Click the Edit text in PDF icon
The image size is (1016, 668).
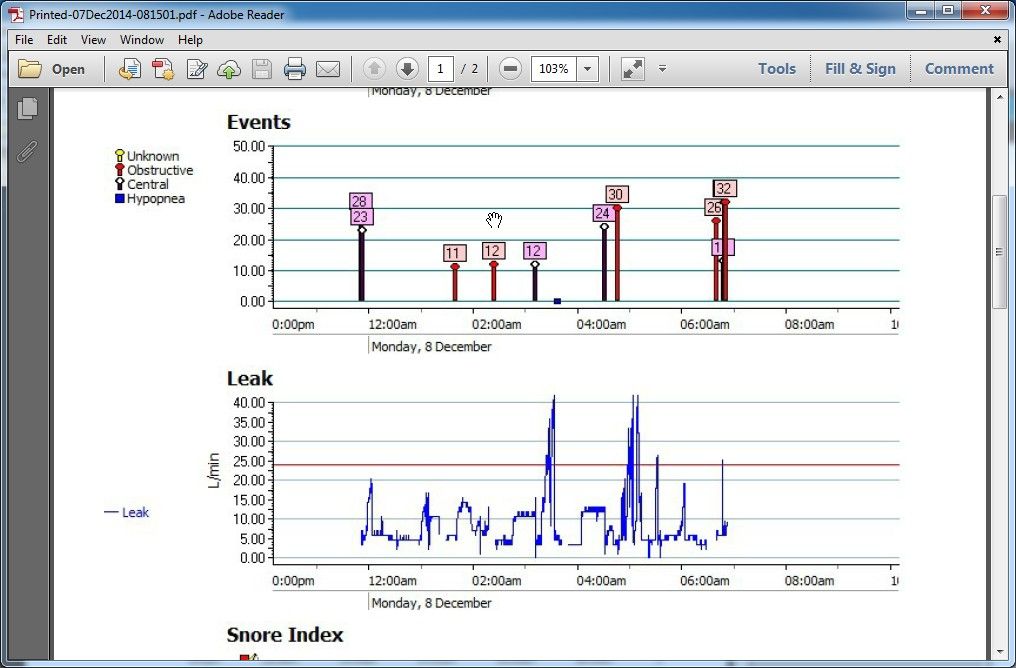coord(196,69)
